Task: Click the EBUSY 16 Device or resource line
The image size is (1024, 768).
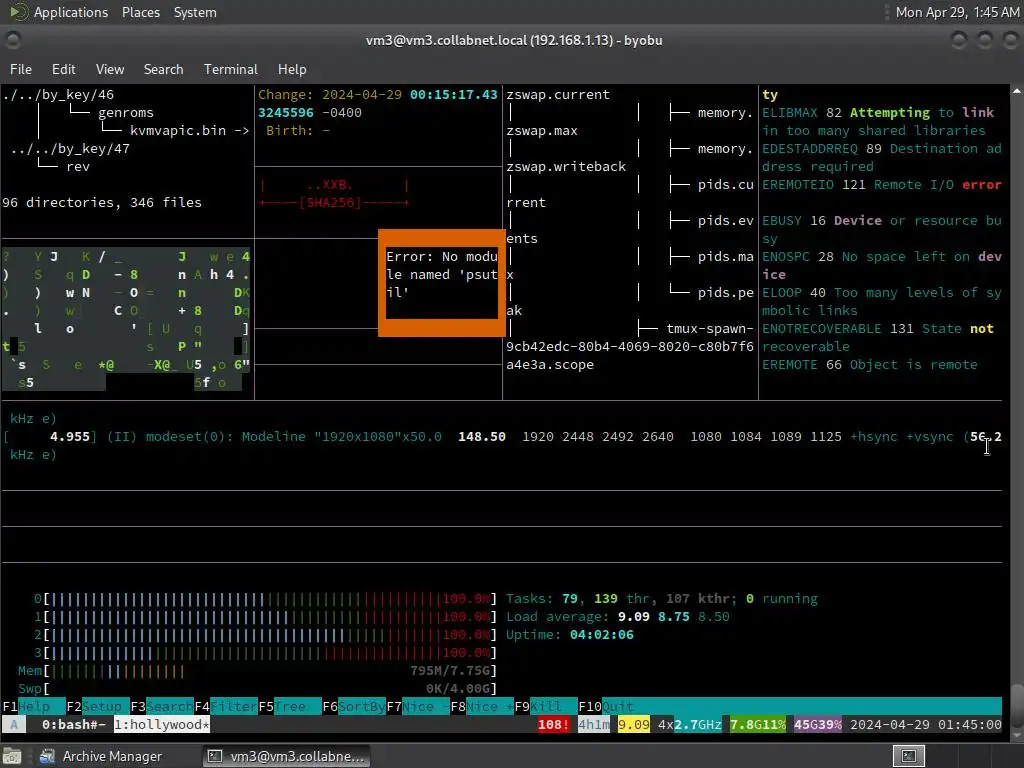Action: (882, 229)
